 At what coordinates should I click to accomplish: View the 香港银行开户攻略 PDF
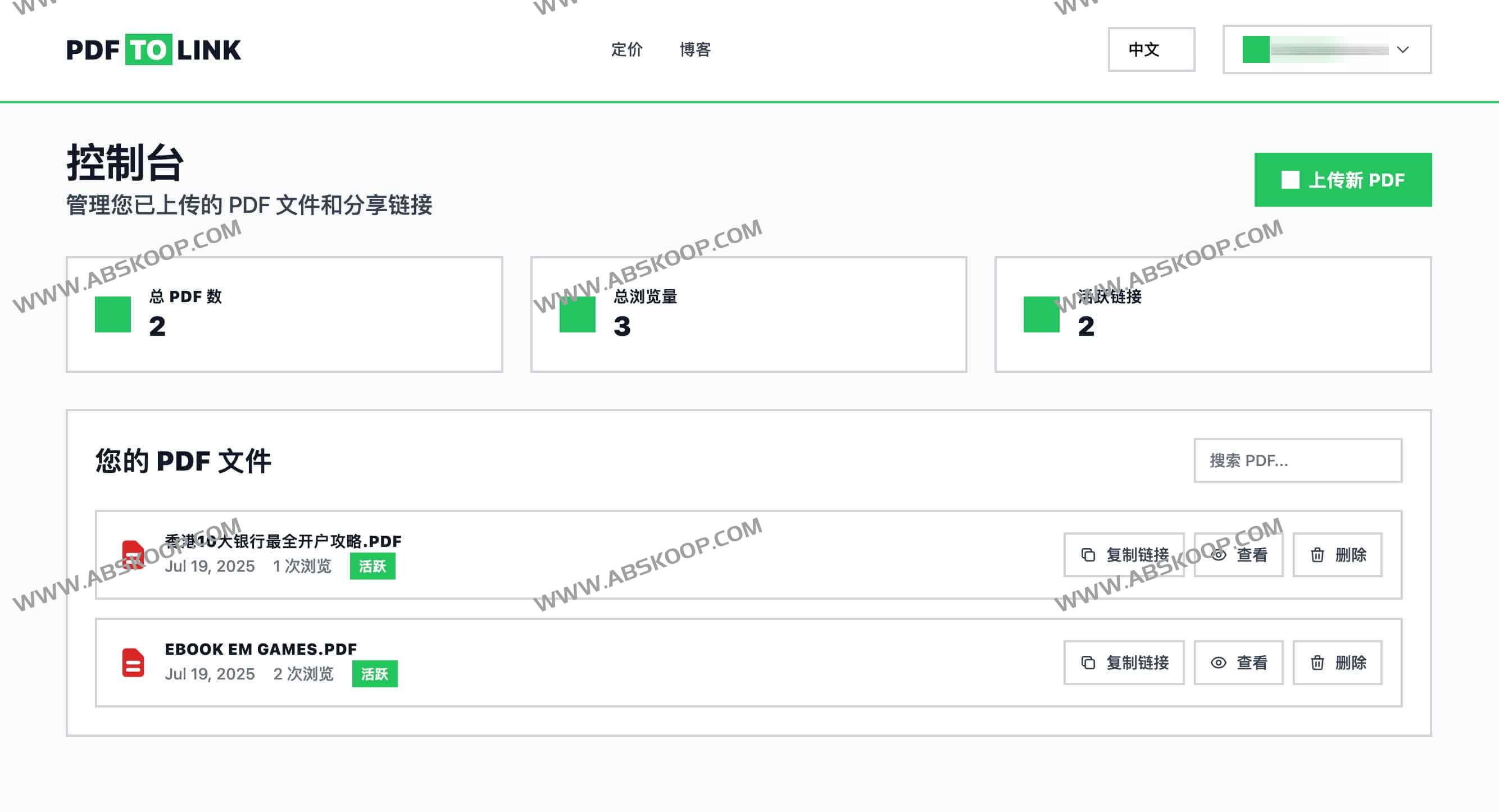point(1238,555)
